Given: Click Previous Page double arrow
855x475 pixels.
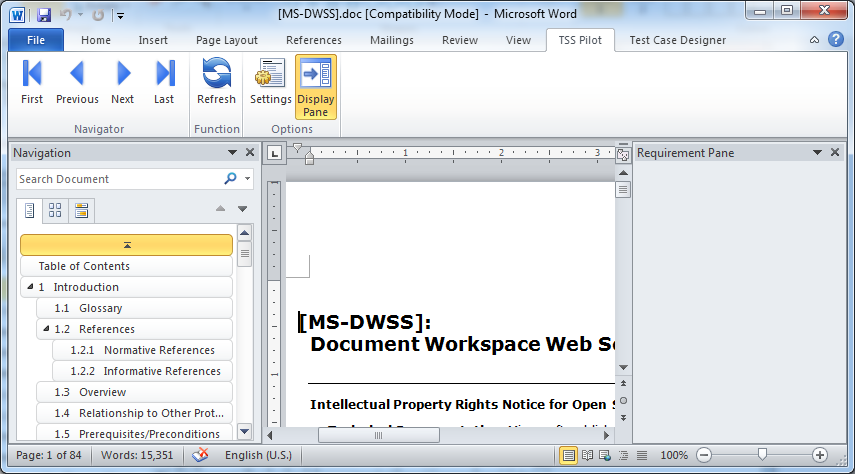Looking at the screenshot, I should pyautogui.click(x=623, y=383).
